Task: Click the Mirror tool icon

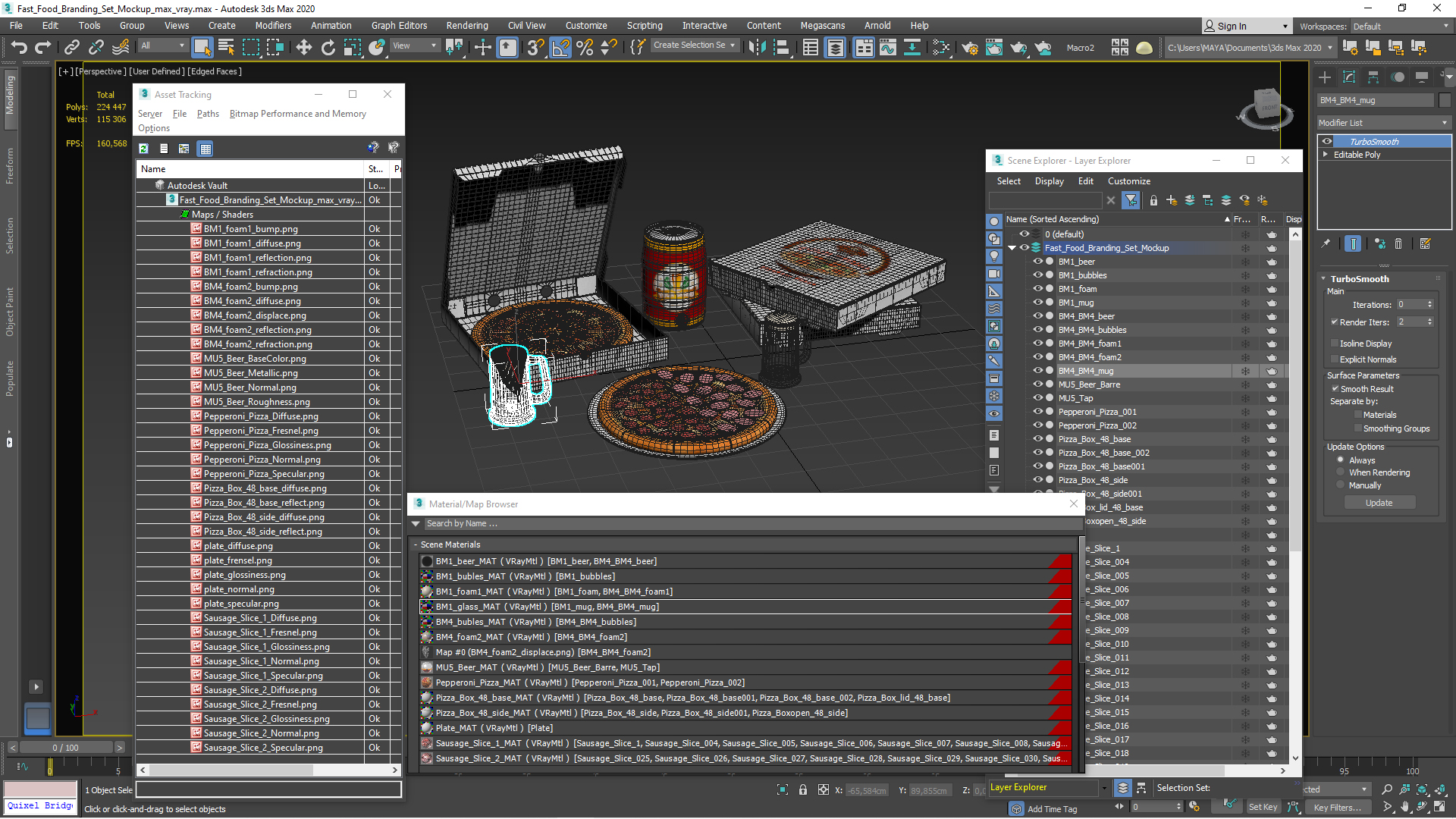Action: 757,48
